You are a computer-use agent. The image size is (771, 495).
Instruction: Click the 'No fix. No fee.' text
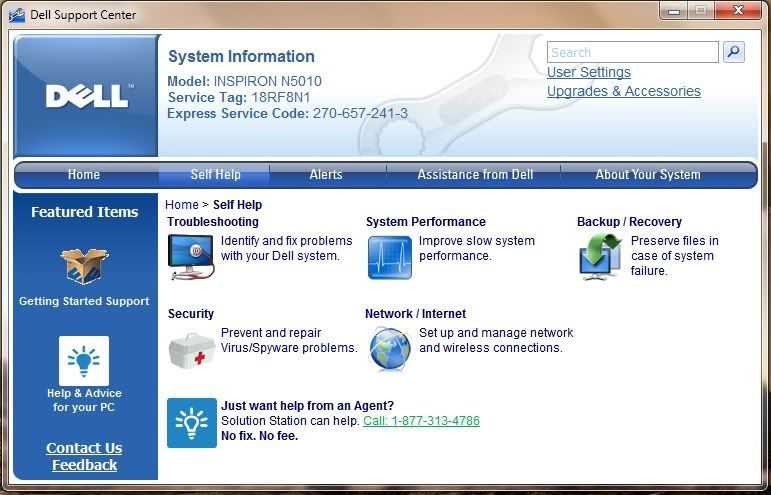[x=260, y=436]
